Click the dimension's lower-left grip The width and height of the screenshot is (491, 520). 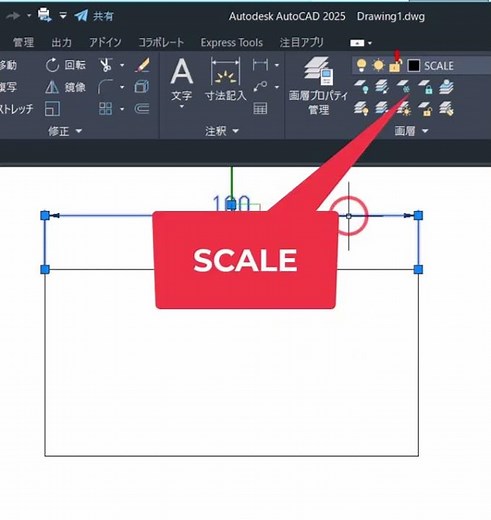tap(45, 269)
